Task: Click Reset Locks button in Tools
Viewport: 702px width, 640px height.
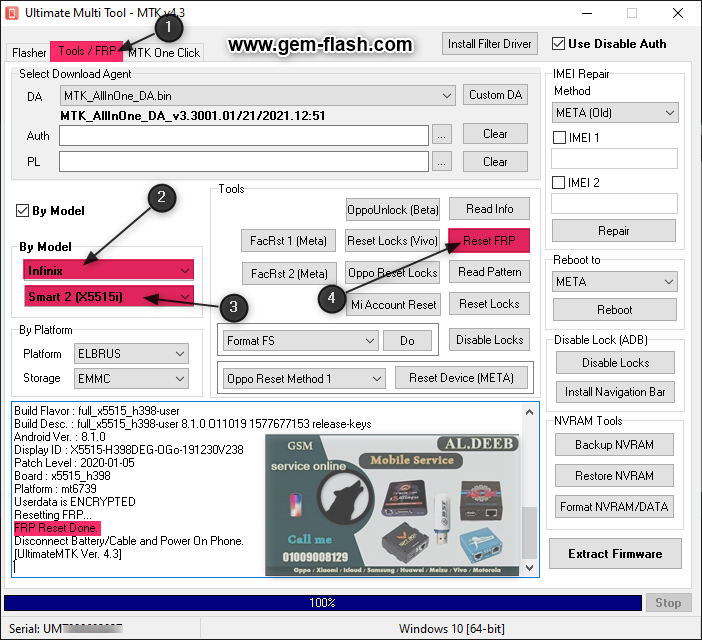Action: [x=489, y=304]
